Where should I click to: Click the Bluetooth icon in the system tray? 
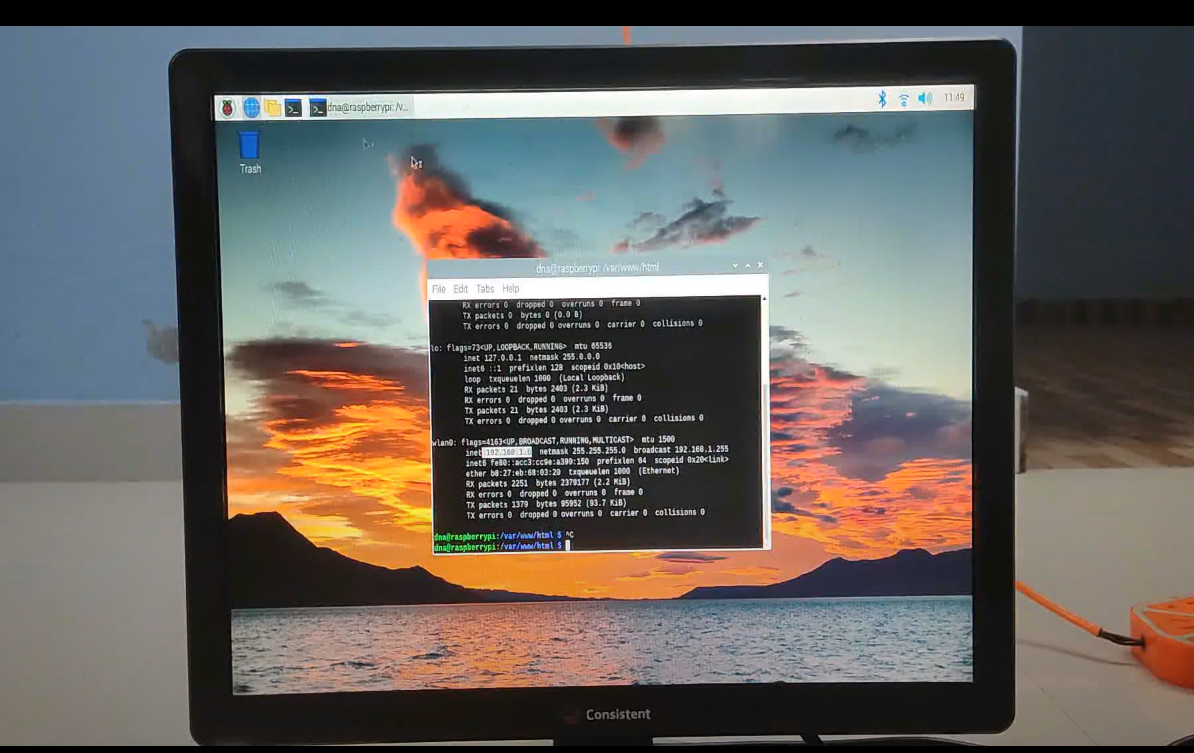click(882, 101)
